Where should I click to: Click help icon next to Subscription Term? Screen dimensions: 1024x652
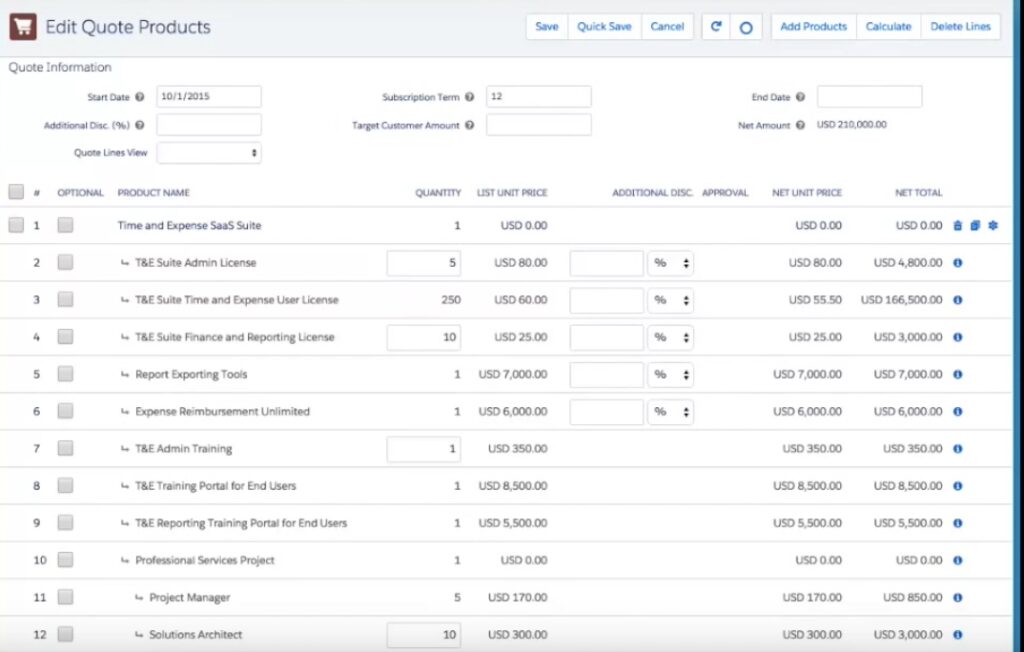469,97
